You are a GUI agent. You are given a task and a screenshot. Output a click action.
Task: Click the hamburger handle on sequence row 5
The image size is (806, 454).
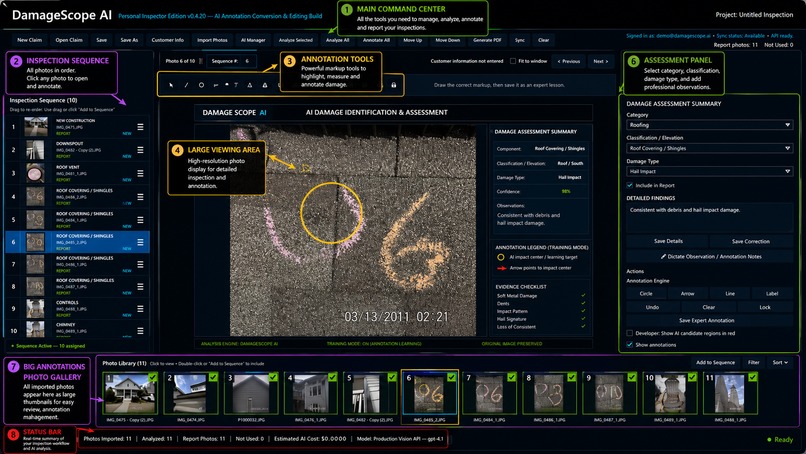(x=140, y=220)
